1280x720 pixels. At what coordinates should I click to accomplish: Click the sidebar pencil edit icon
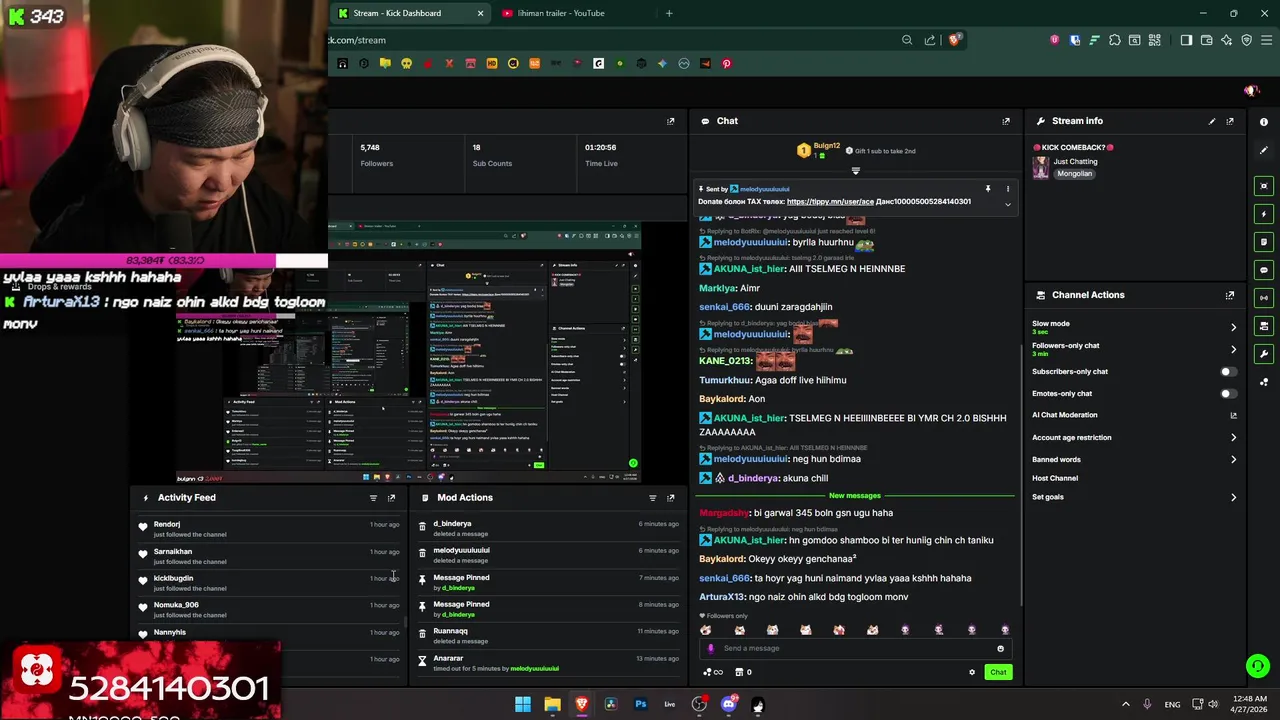pyautogui.click(x=1264, y=150)
